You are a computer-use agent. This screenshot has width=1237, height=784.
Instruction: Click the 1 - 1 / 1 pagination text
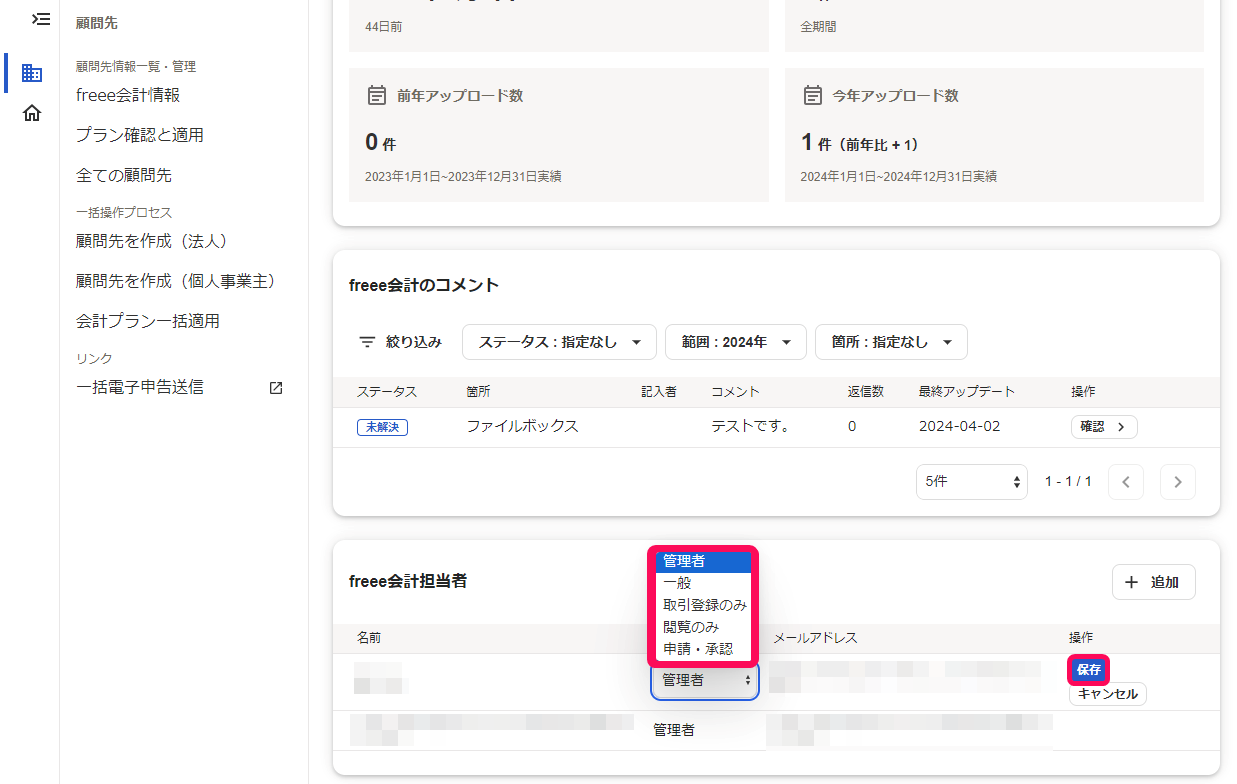click(x=1068, y=482)
